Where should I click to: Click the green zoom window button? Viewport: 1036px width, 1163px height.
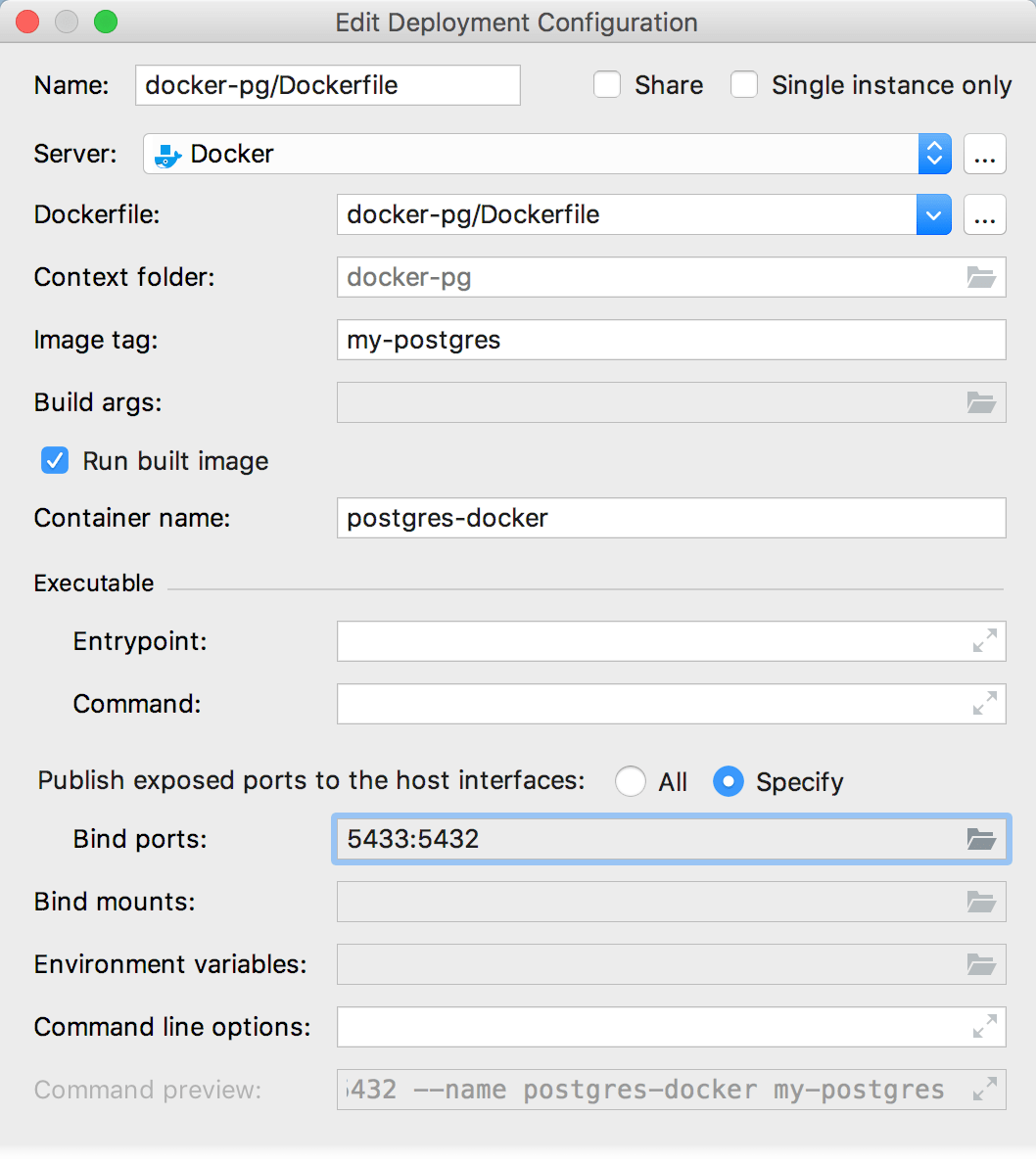tap(106, 23)
